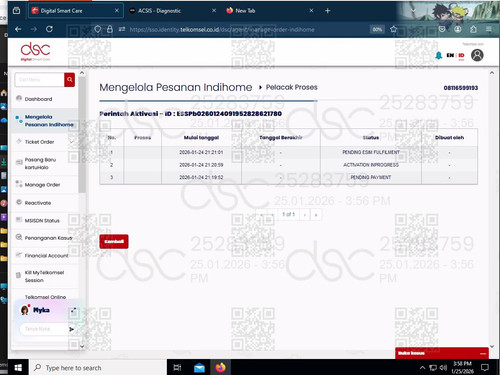Open Dashboard in the sidebar
Viewport: 500px width, 375px height.
(38, 99)
